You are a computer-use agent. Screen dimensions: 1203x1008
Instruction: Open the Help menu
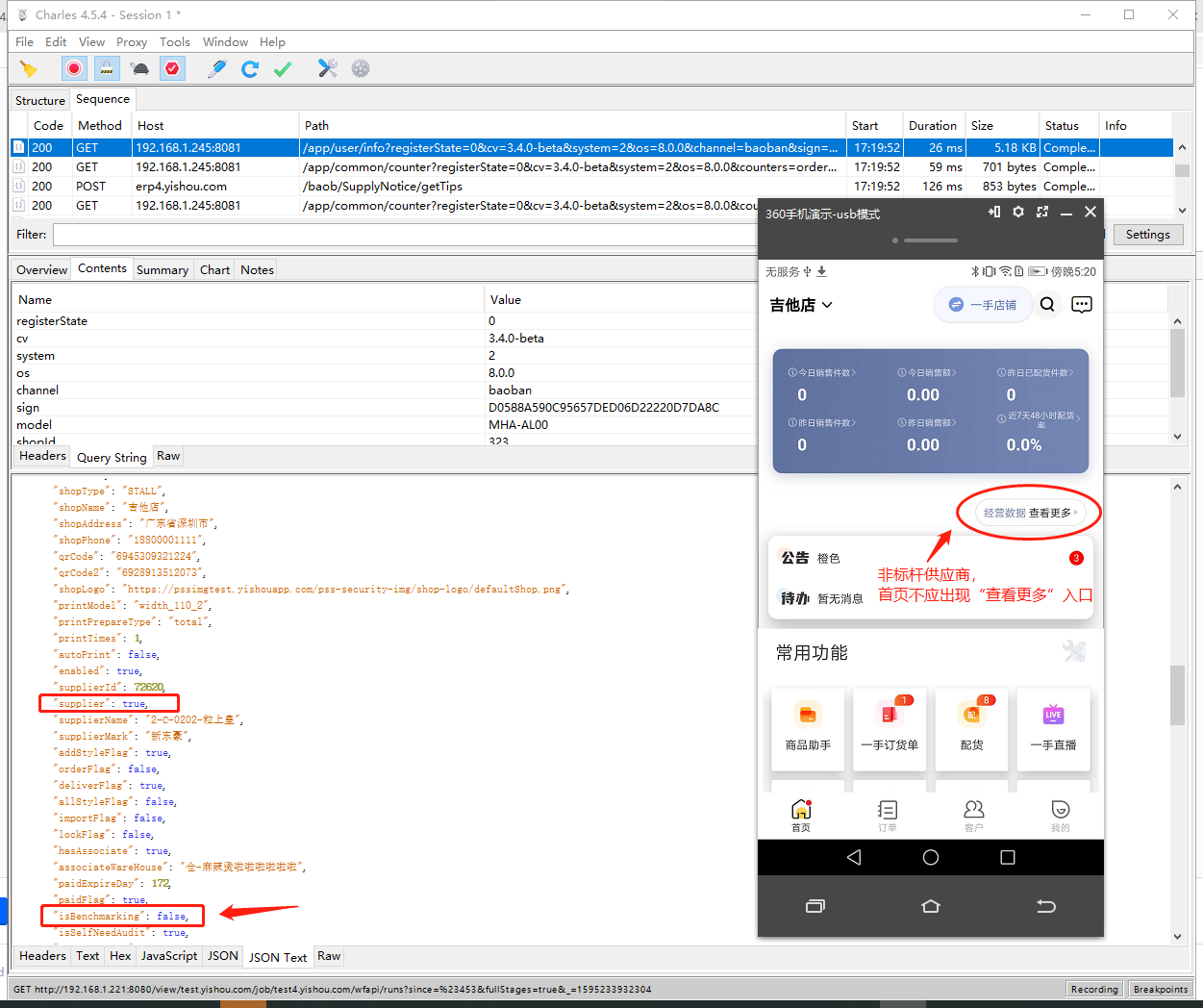[272, 42]
